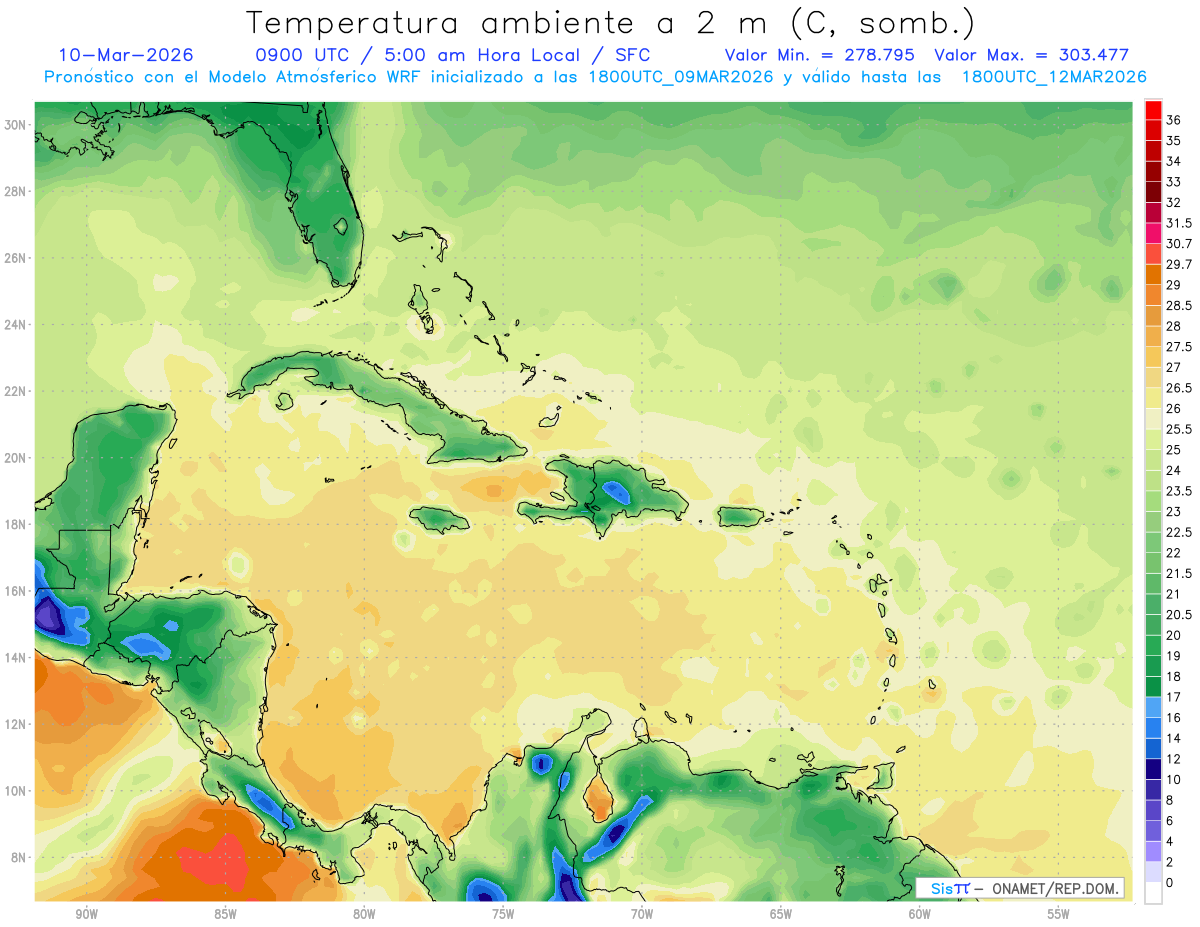Pick the green legend swatch between 20 and 20.5
1200x927 pixels.
click(x=1153, y=625)
